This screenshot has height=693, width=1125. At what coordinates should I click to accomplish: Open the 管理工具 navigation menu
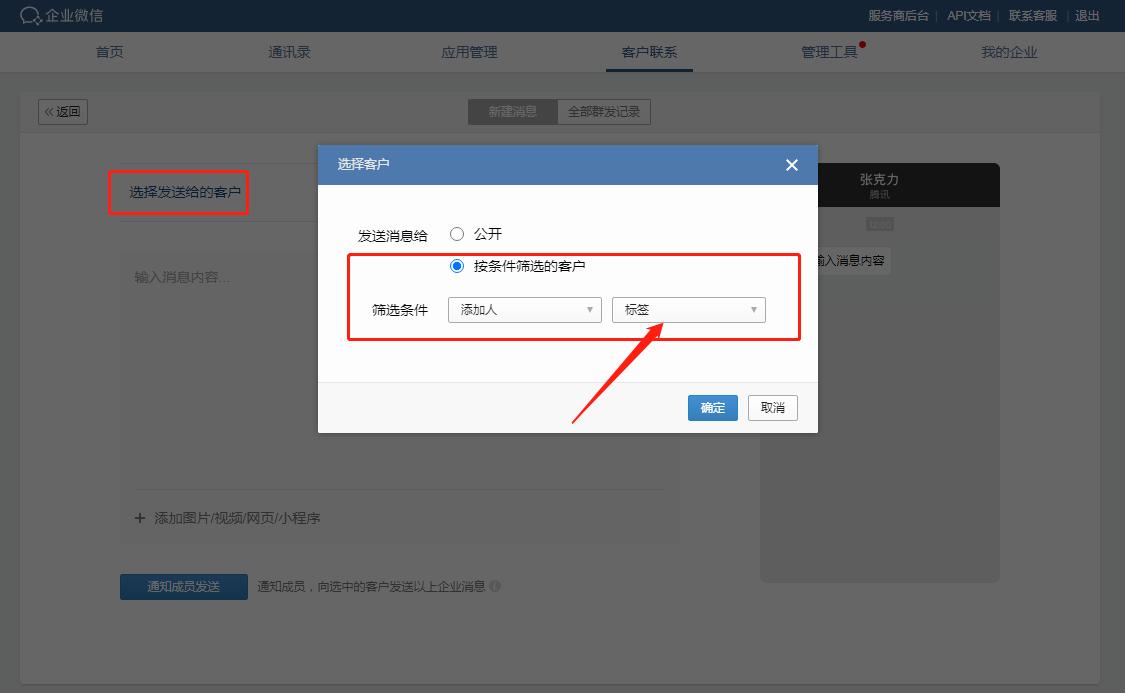tap(829, 52)
